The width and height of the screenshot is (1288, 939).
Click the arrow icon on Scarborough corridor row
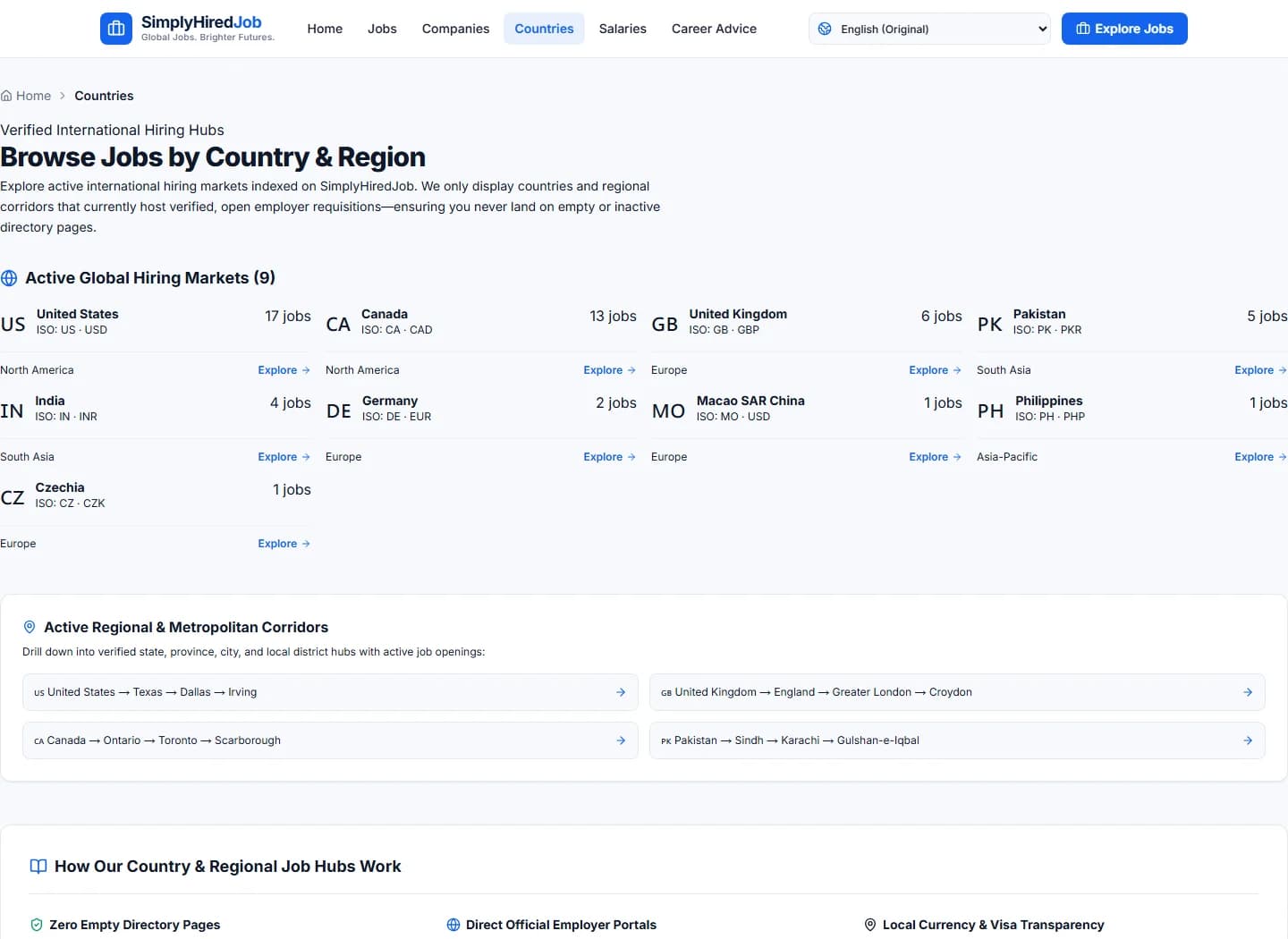pyautogui.click(x=621, y=740)
